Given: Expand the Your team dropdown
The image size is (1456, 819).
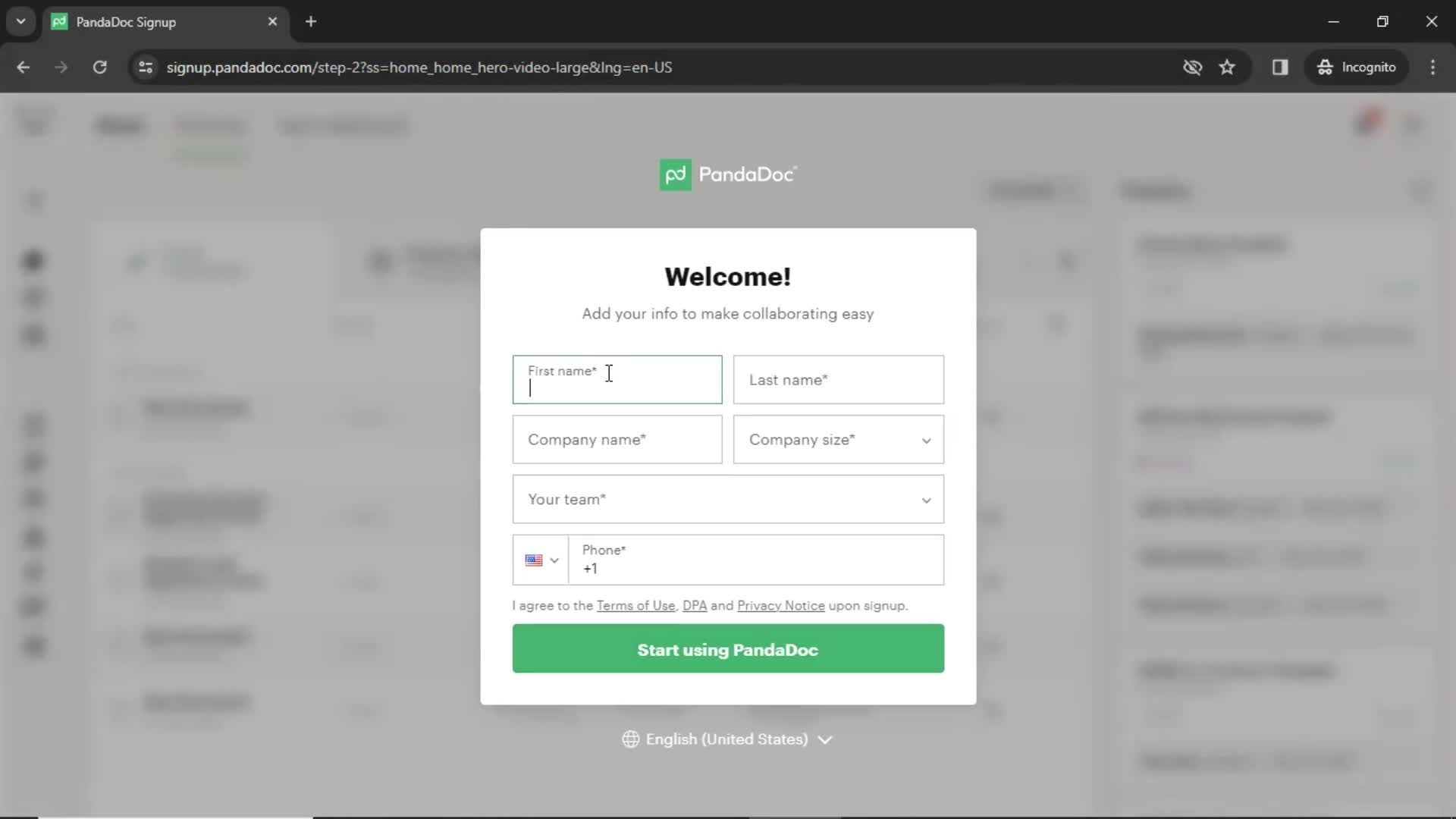Looking at the screenshot, I should 728,499.
